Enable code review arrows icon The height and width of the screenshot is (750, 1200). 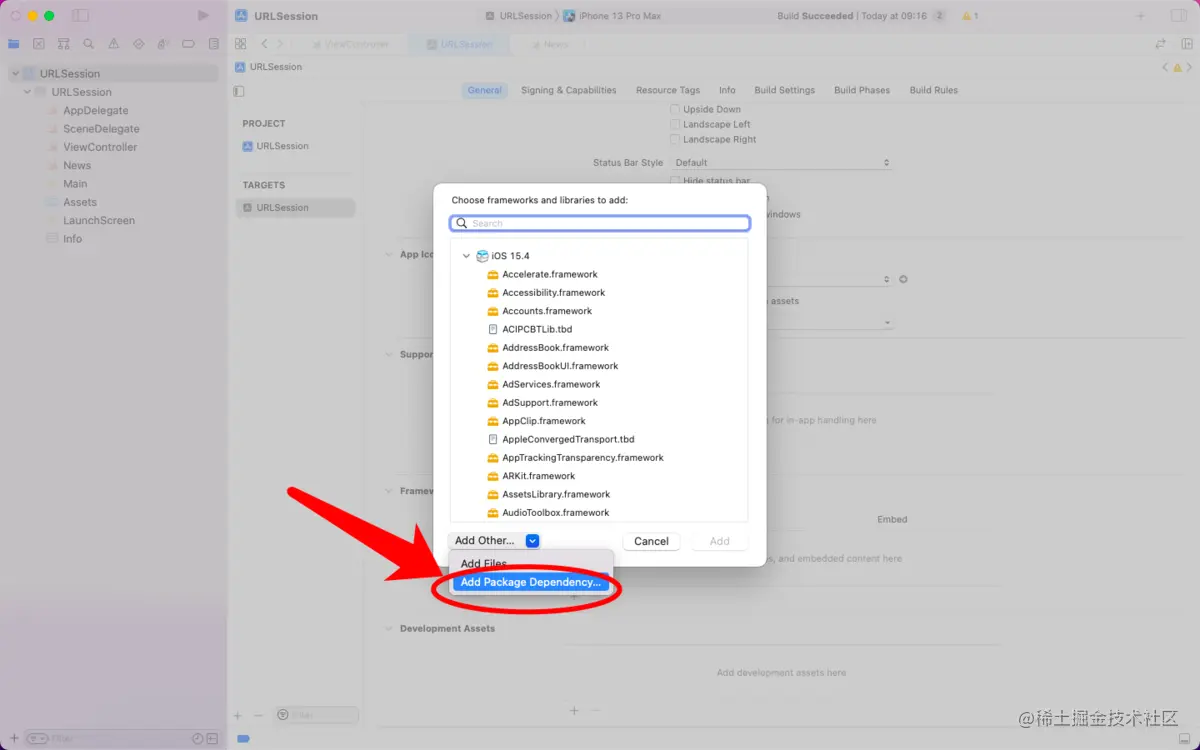coord(1161,44)
